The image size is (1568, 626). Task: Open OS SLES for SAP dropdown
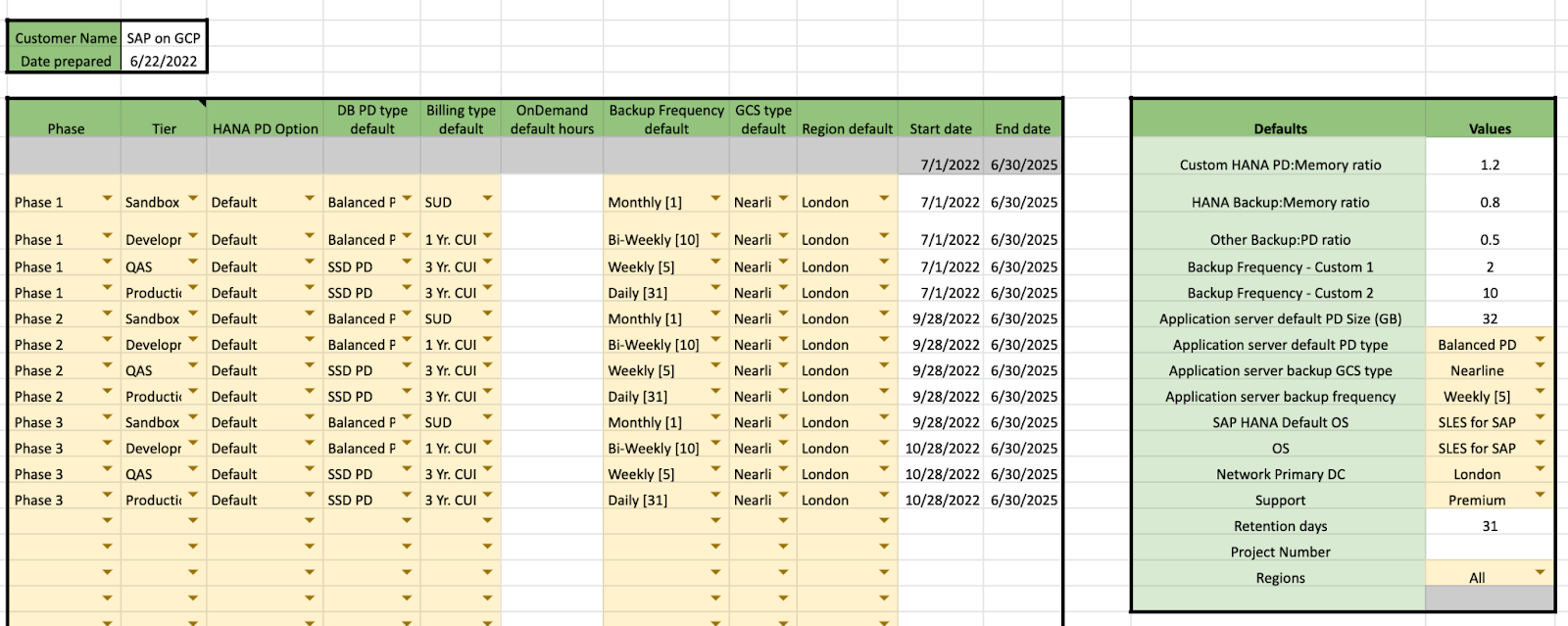click(1540, 444)
